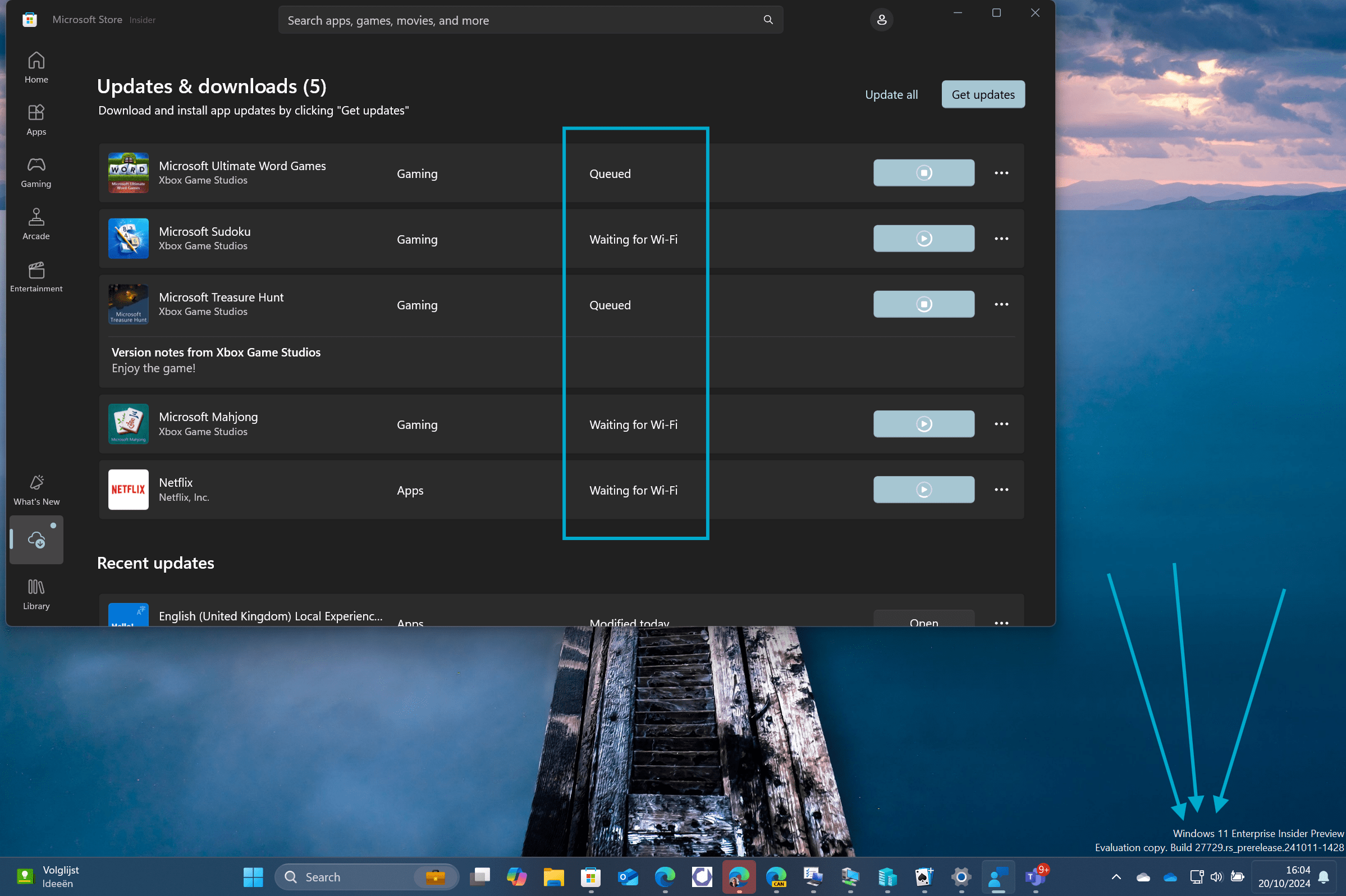Screen dimensions: 1346x896
Task: Click the Get updates button
Action: click(x=982, y=94)
